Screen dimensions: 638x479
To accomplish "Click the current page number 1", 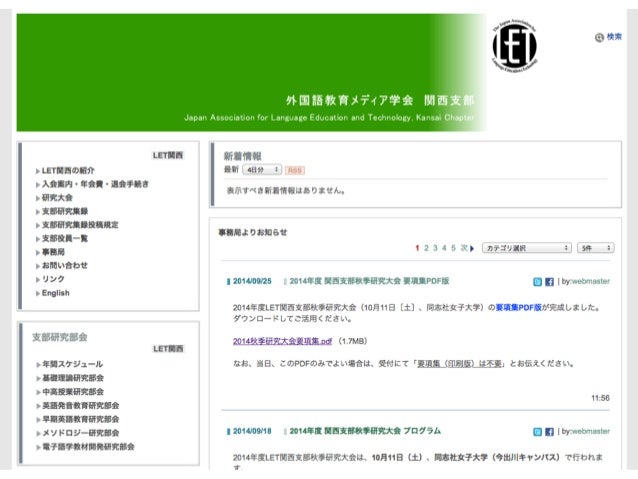I will click(x=417, y=248).
